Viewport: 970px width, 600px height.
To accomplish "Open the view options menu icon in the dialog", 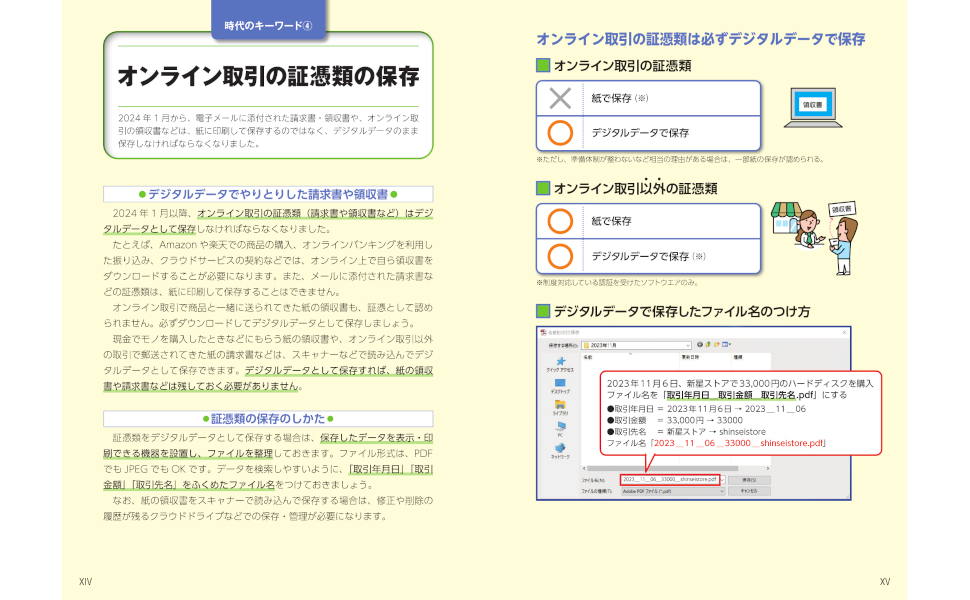I will click(x=726, y=345).
